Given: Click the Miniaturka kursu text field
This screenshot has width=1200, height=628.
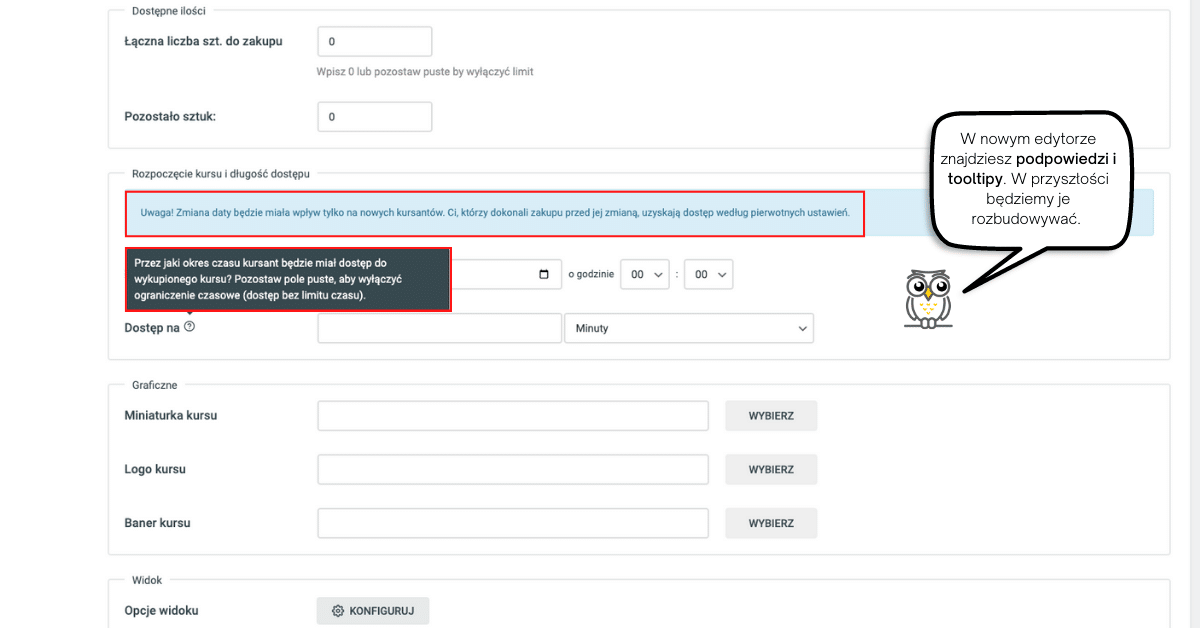Looking at the screenshot, I should click(x=513, y=416).
